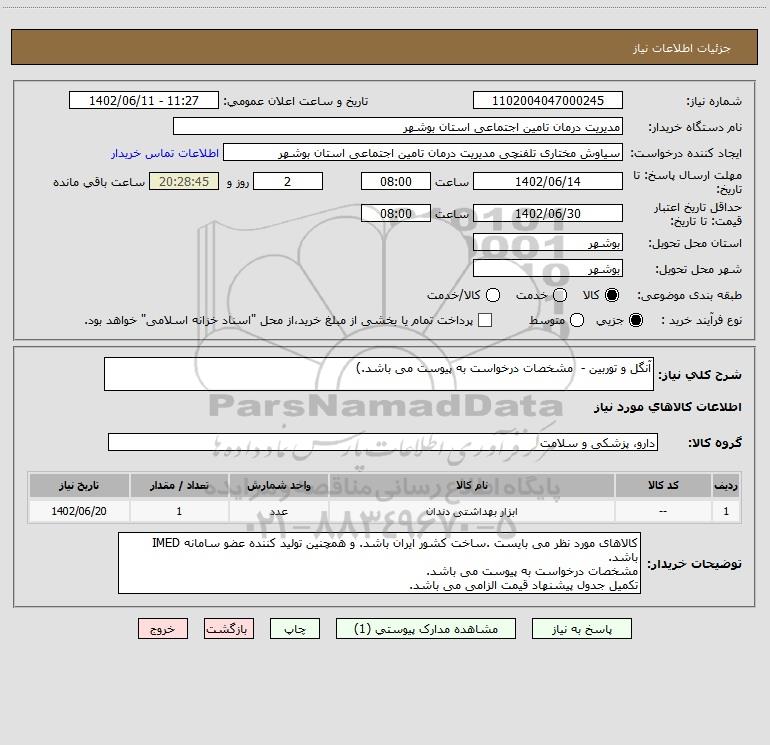Open the اطلاعات تماس خریدار link
770x745 pixels.
[x=165, y=153]
